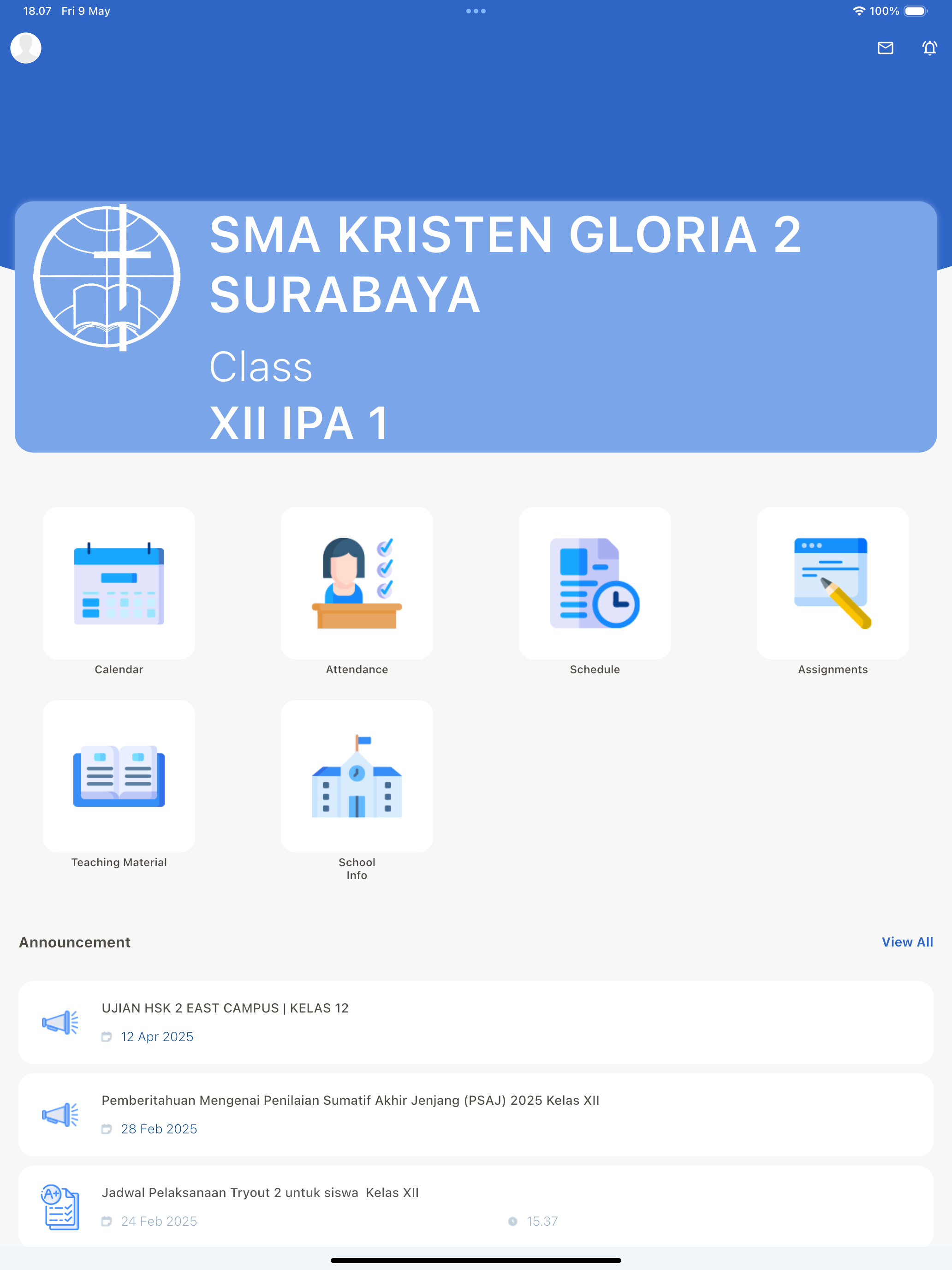The image size is (952, 1270).
Task: Tap the Teaching Material label text
Action: coord(119,863)
